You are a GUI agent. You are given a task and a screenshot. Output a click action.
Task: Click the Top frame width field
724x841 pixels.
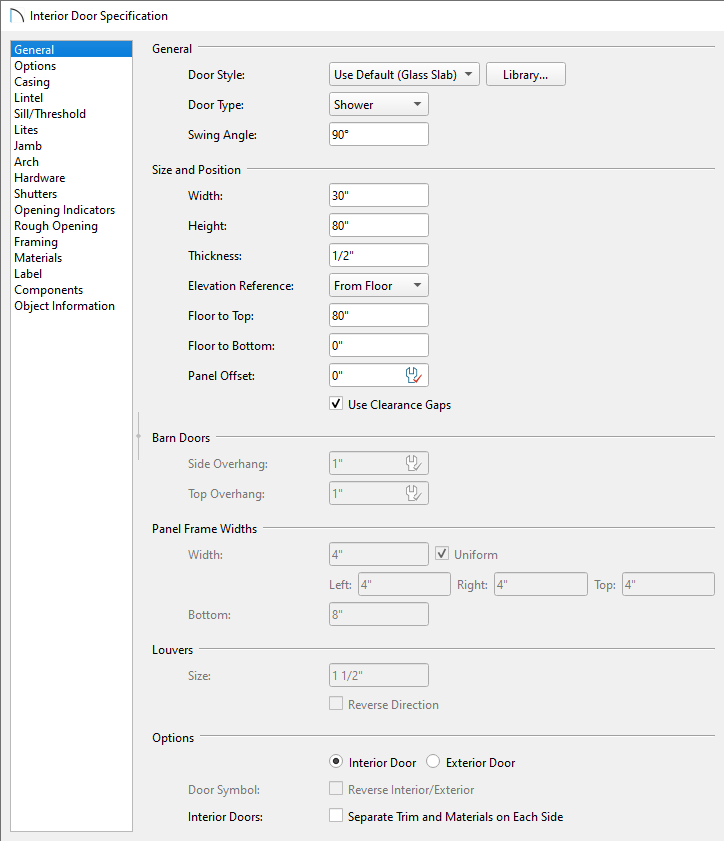click(668, 584)
